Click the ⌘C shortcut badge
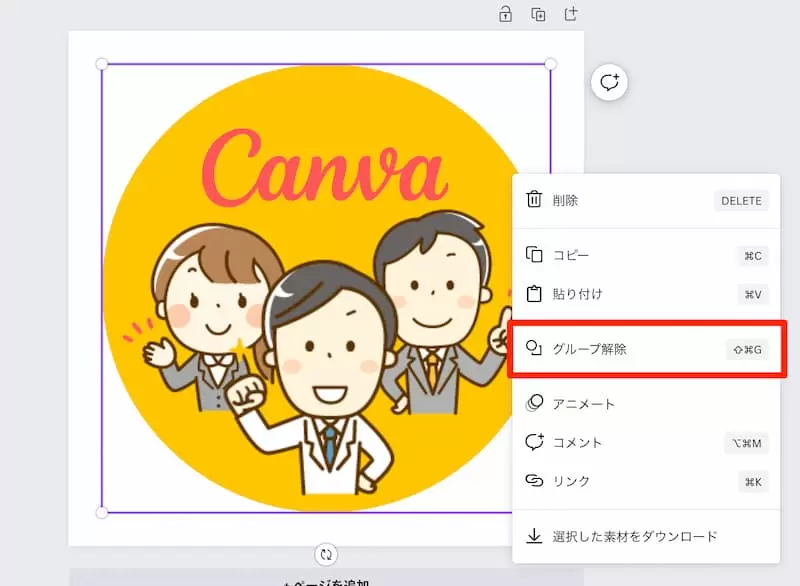 click(753, 256)
